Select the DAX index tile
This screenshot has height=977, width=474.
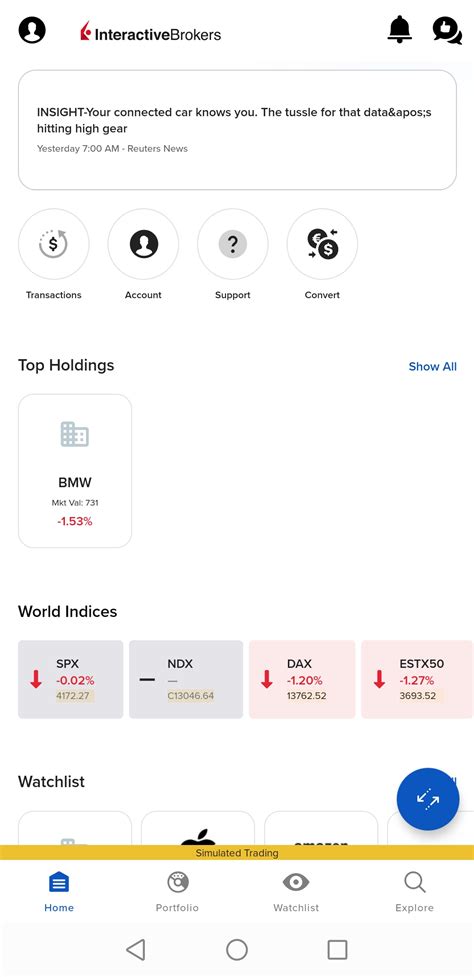(x=302, y=679)
